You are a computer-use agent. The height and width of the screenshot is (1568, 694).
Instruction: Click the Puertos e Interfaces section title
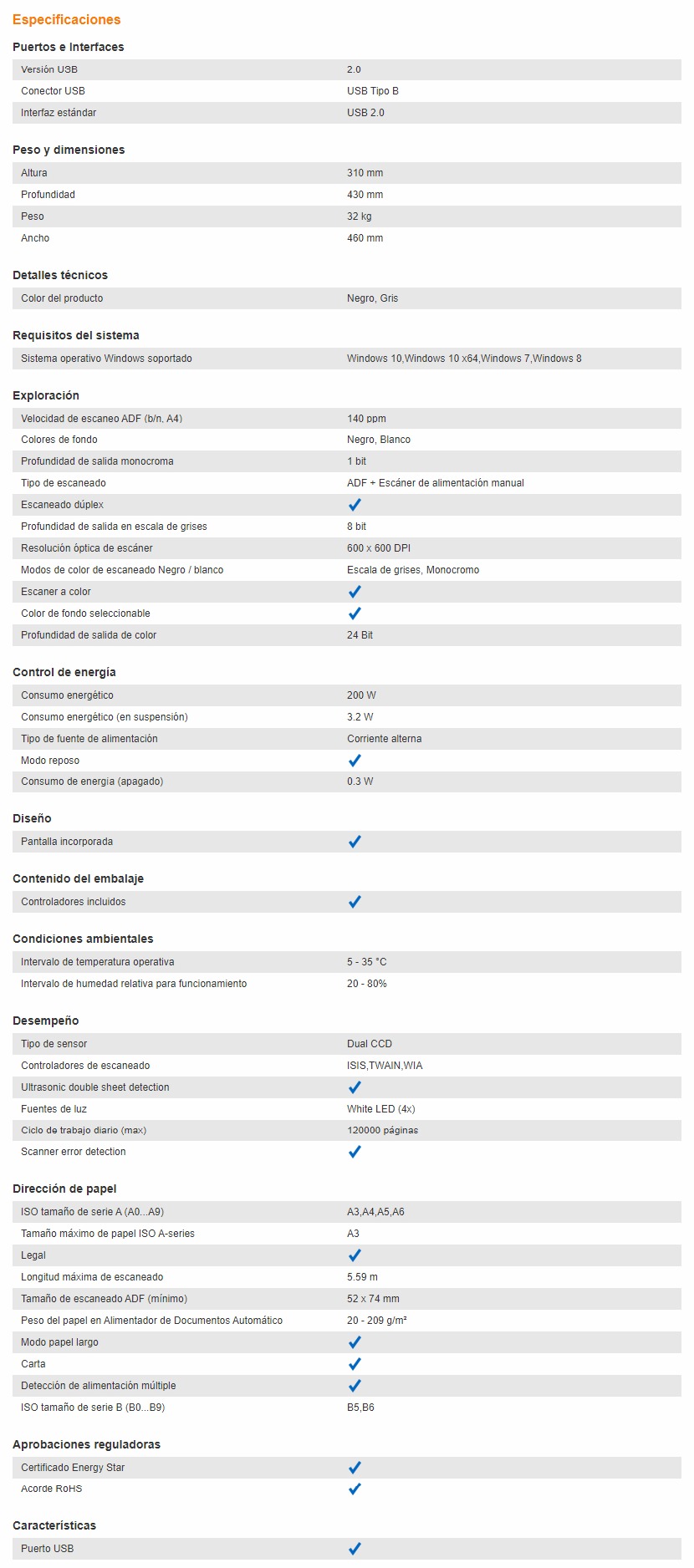[69, 47]
